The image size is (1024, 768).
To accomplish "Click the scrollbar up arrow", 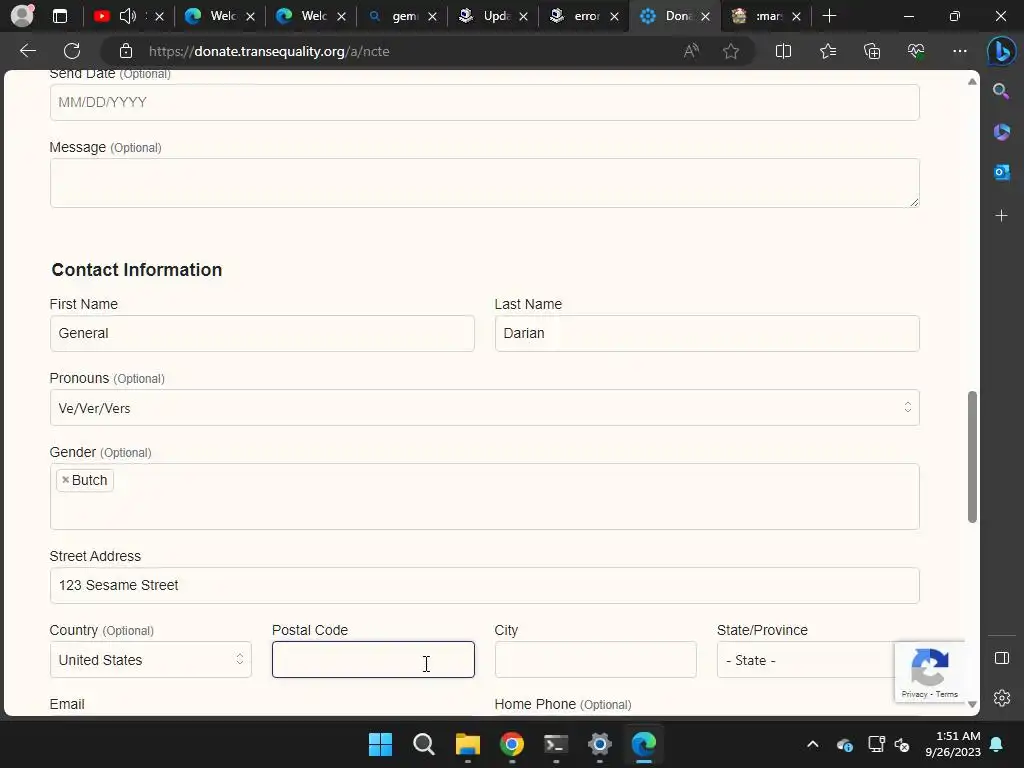I will tap(972, 82).
